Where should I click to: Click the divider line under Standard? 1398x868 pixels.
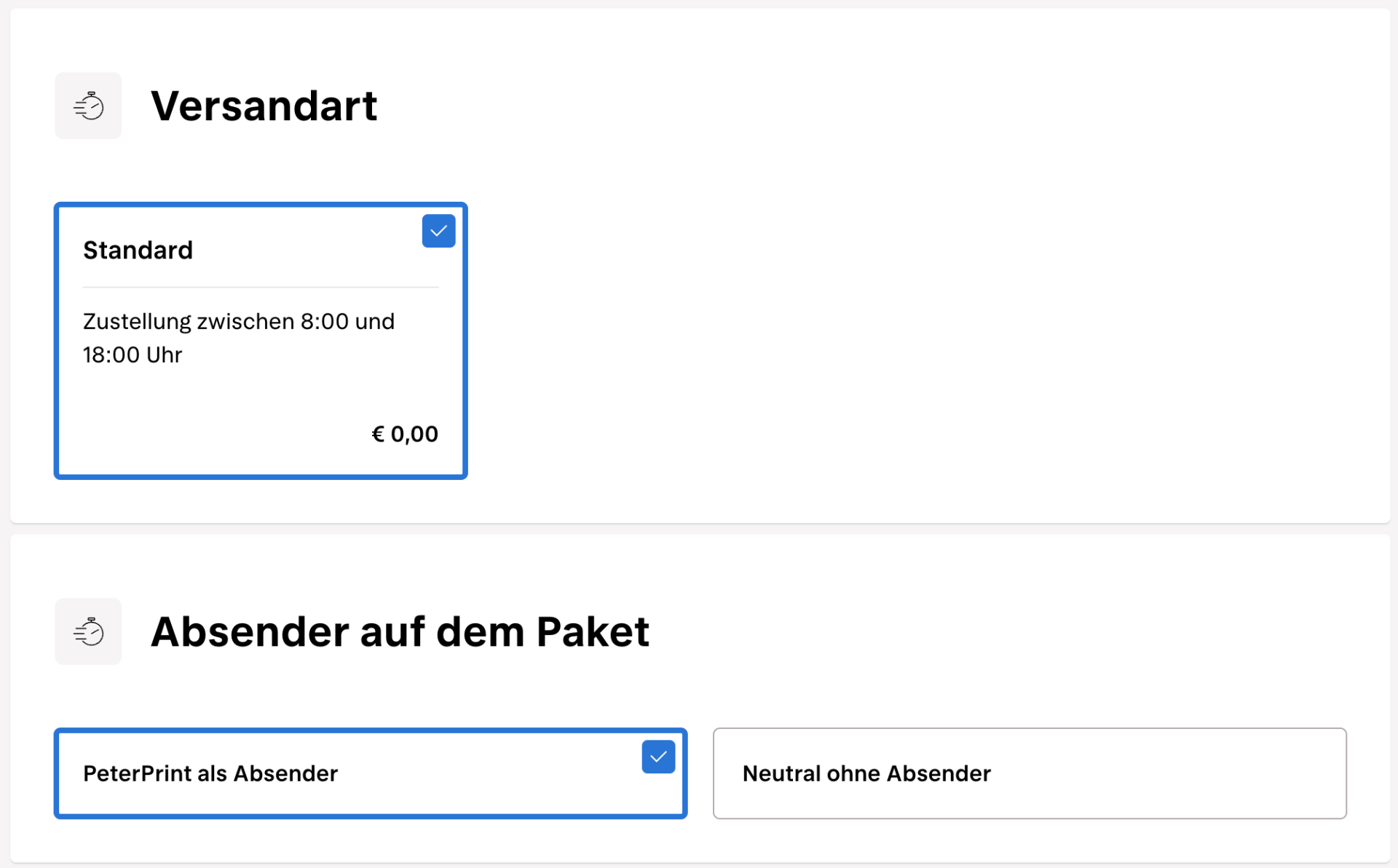(x=261, y=288)
